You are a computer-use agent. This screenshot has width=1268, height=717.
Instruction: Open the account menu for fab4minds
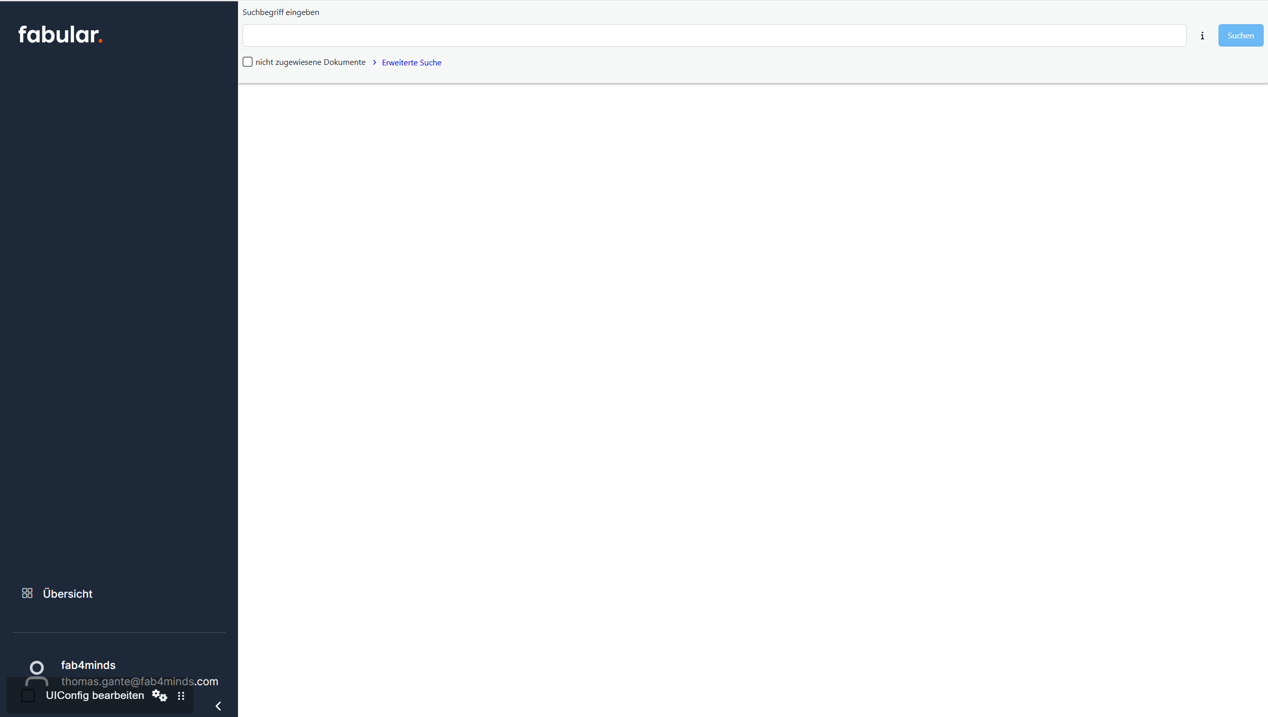tap(88, 664)
